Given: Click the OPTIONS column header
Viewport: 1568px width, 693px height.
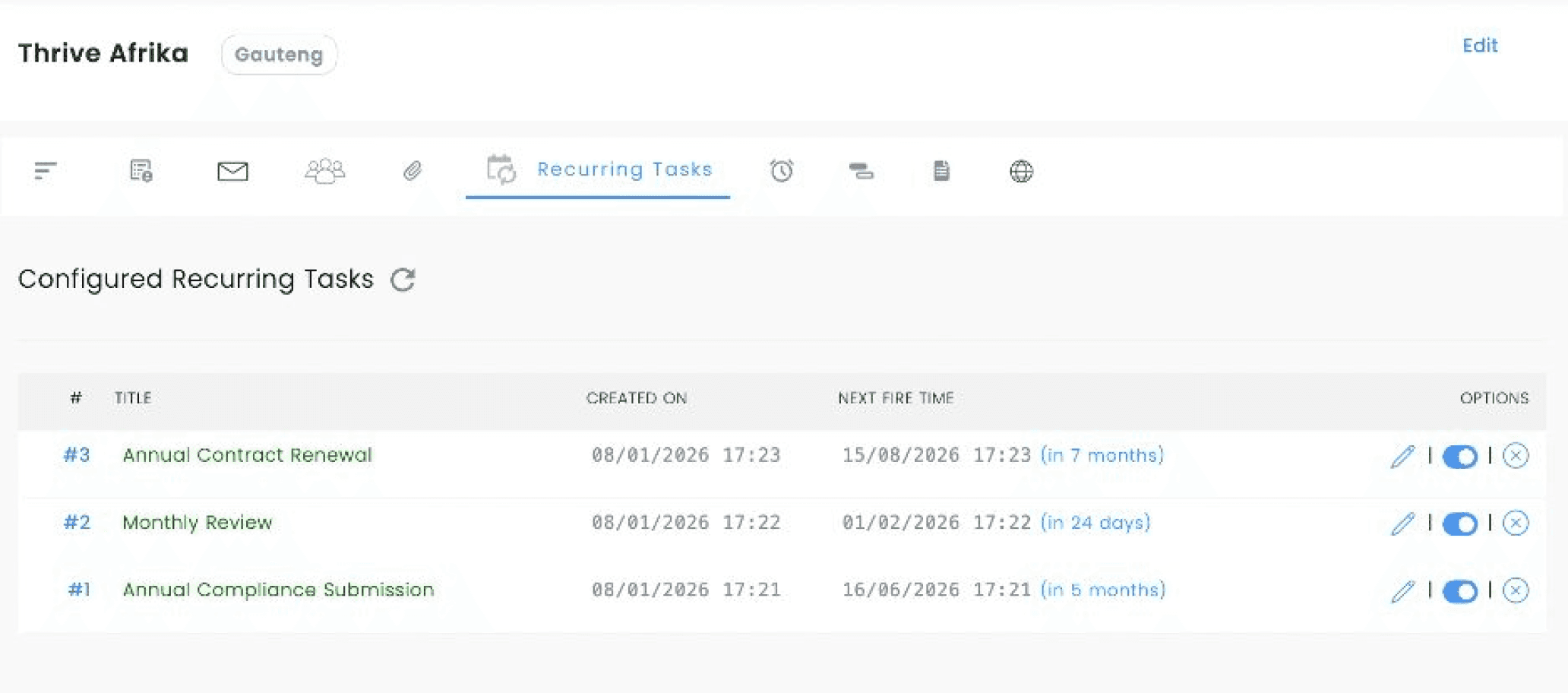Looking at the screenshot, I should [1494, 398].
